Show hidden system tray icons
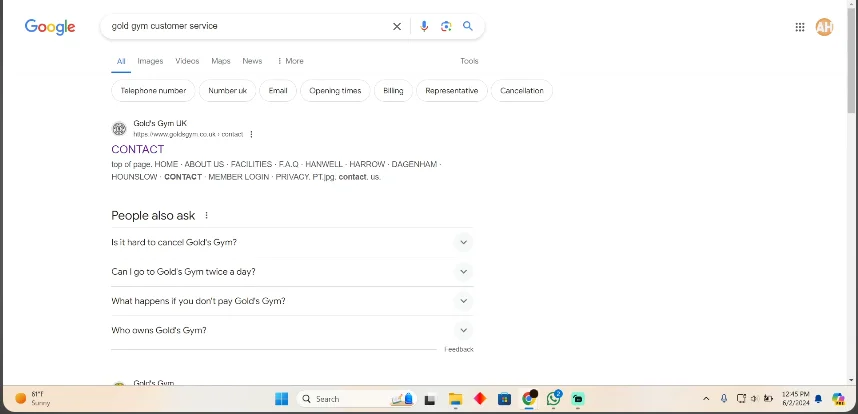Image resolution: width=858 pixels, height=414 pixels. click(706, 399)
